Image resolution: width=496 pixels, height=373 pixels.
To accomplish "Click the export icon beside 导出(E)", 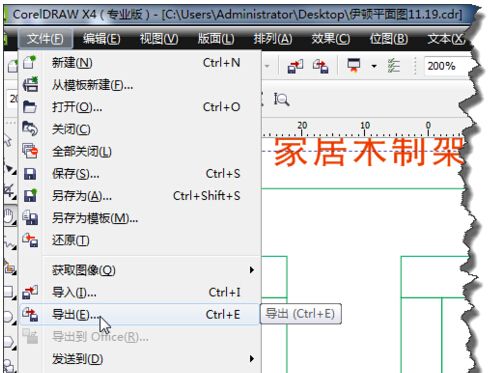I will (30, 314).
